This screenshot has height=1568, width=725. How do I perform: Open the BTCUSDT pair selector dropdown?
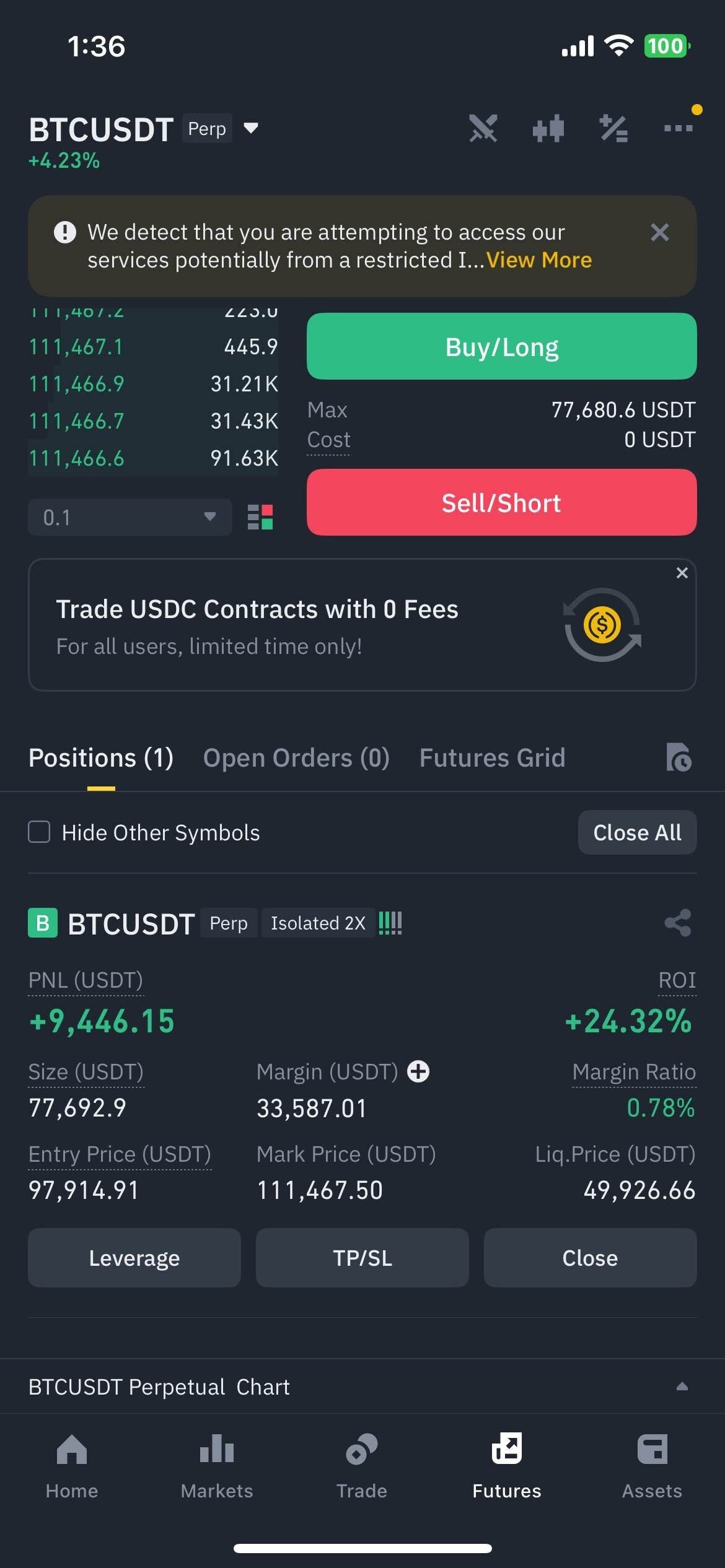tap(251, 128)
